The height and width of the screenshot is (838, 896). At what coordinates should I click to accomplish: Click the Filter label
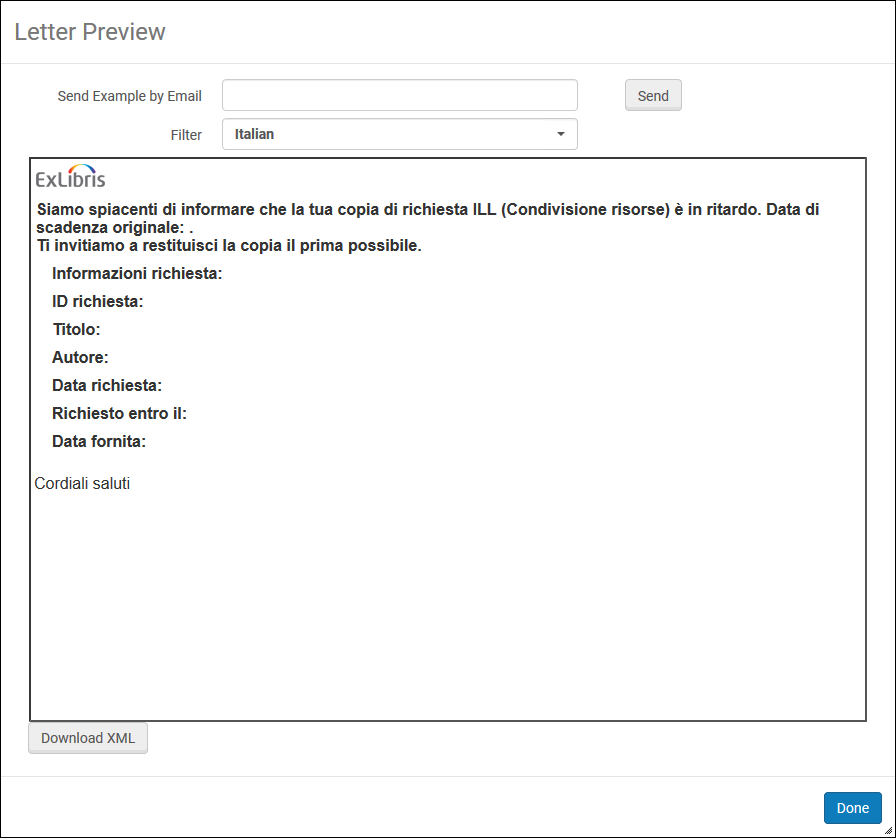[x=186, y=134]
